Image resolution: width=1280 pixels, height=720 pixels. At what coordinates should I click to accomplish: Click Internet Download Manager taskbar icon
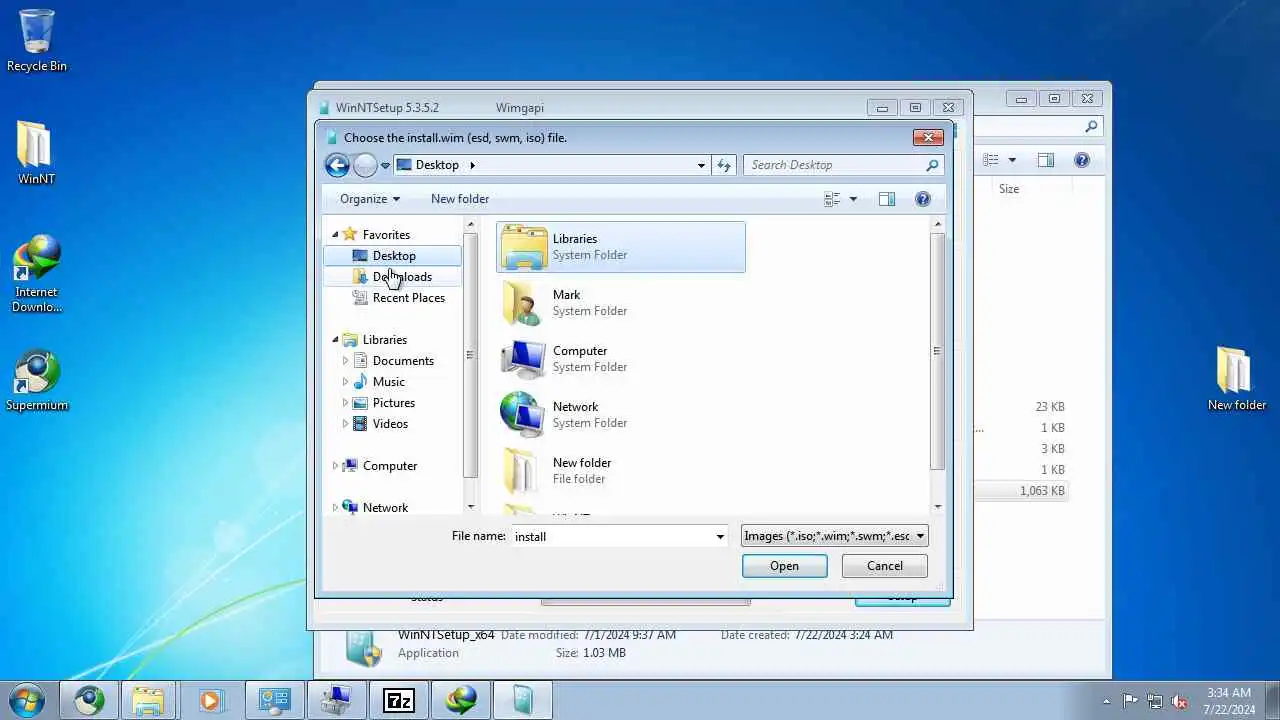[x=461, y=700]
